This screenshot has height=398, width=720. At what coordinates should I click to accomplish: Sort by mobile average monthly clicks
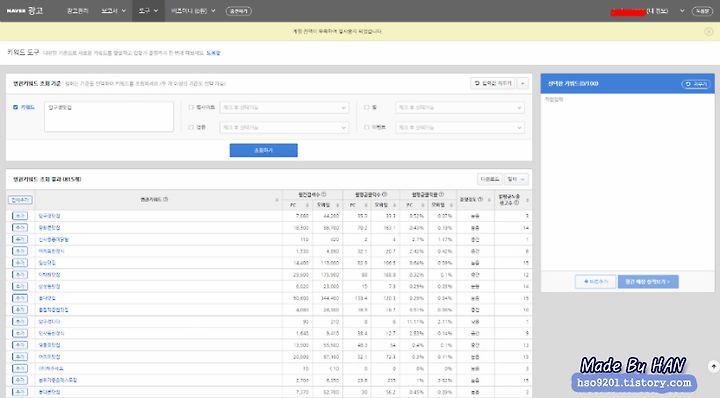[x=395, y=205]
